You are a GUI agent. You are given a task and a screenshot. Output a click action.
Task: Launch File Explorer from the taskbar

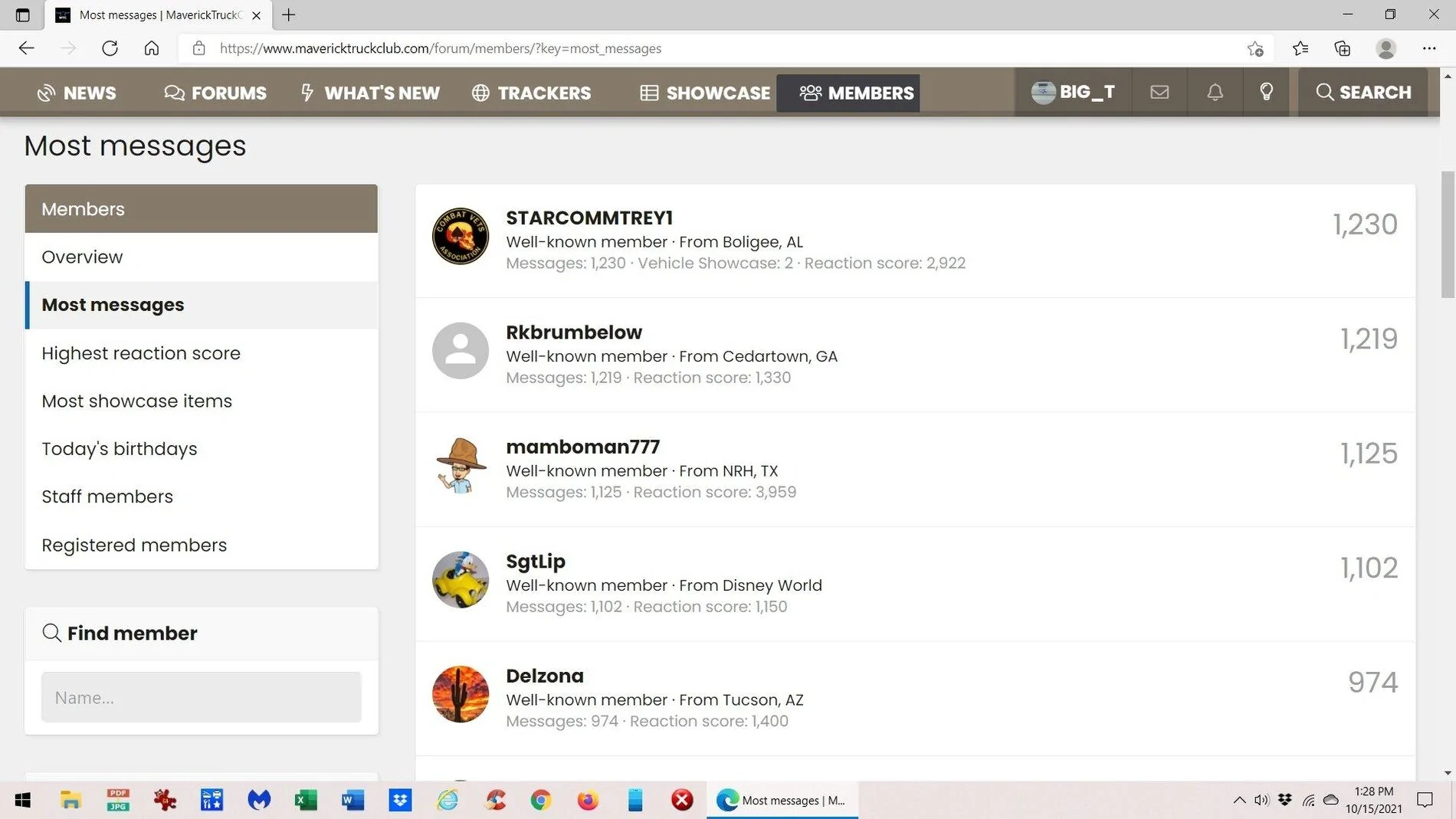tap(71, 800)
